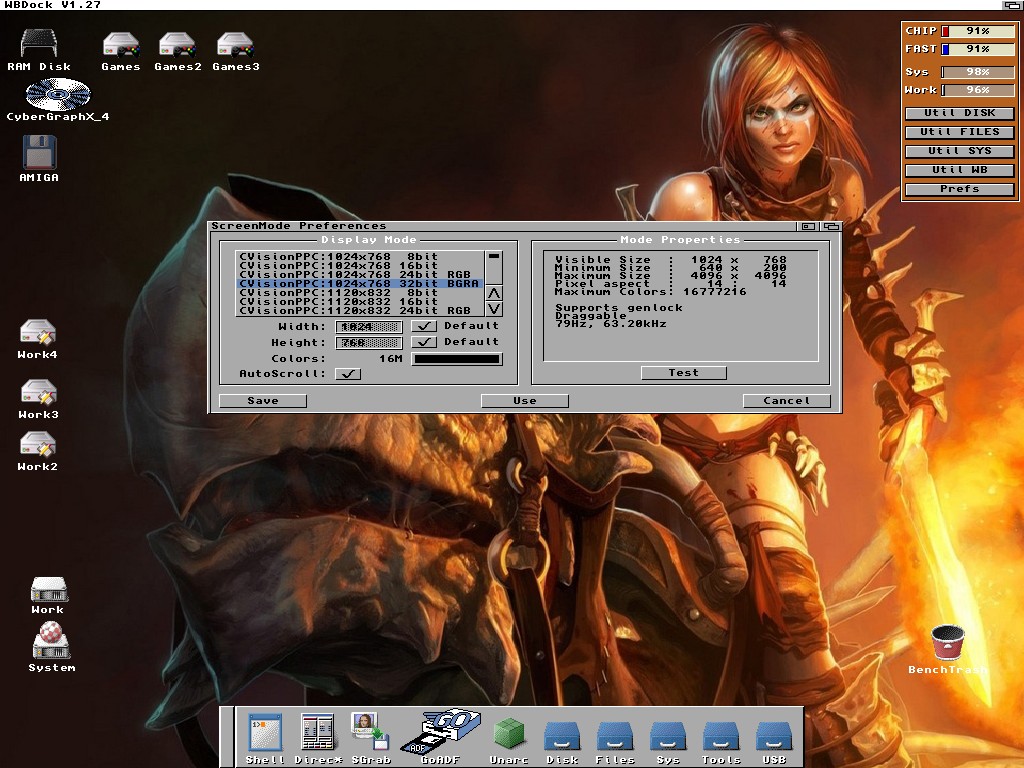This screenshot has width=1024, height=768.
Task: Open the RAM Disk desktop icon
Action: point(39,44)
